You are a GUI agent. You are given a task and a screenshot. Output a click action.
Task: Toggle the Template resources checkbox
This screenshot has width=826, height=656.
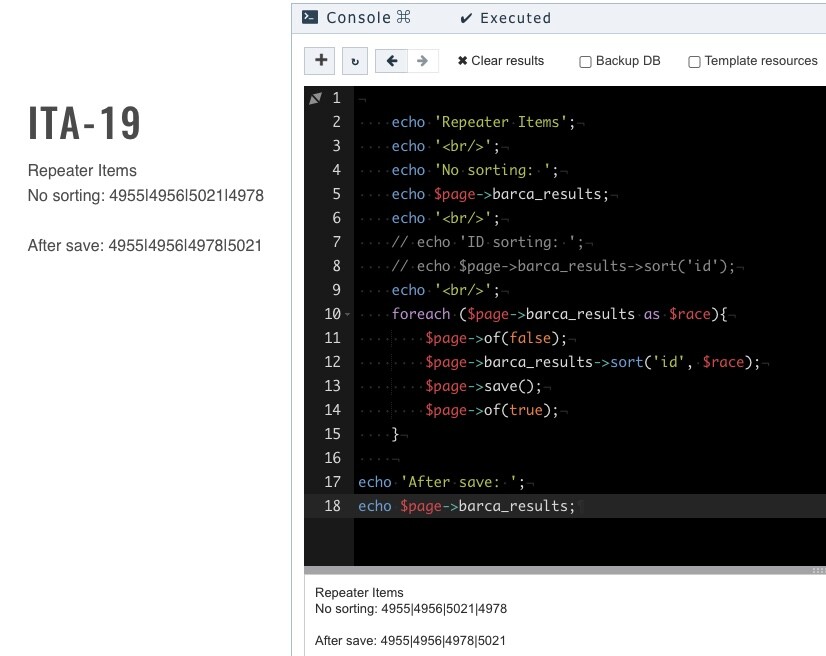(x=694, y=62)
